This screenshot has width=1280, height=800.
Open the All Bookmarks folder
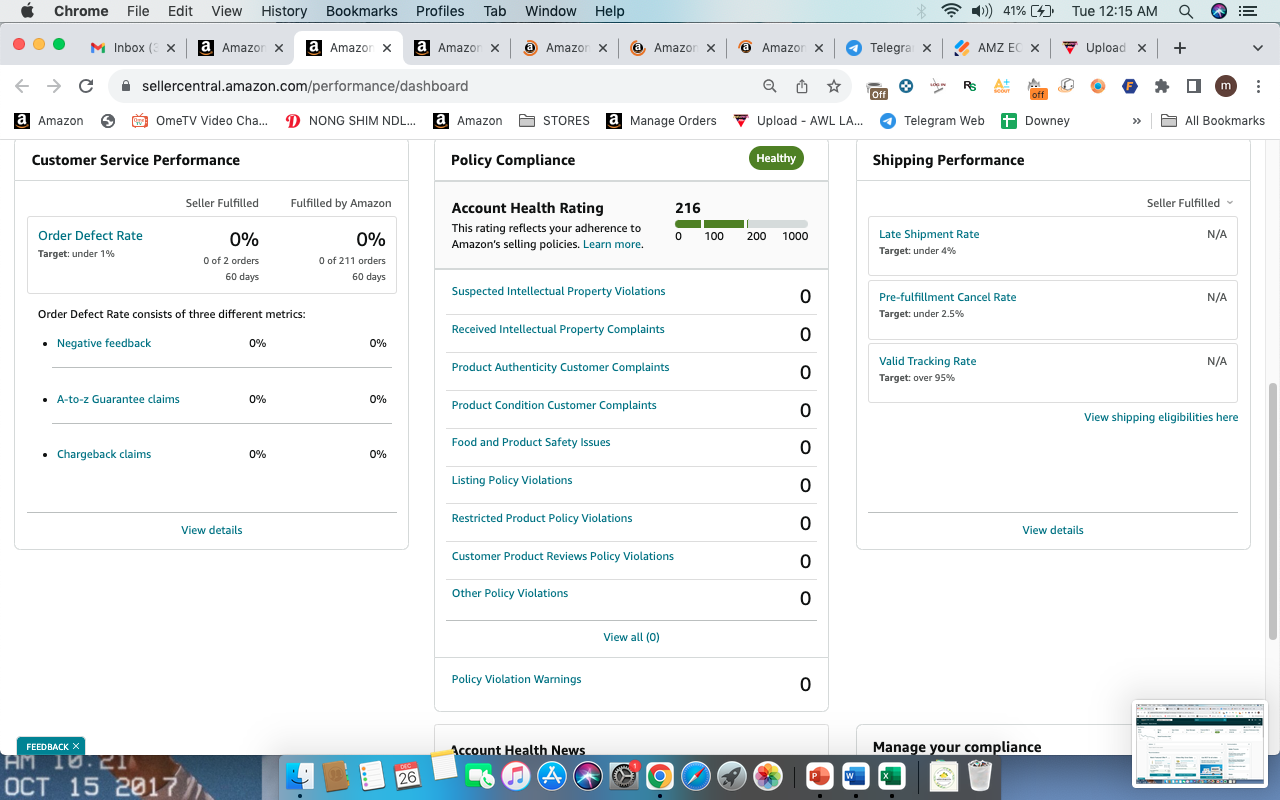(x=1213, y=120)
